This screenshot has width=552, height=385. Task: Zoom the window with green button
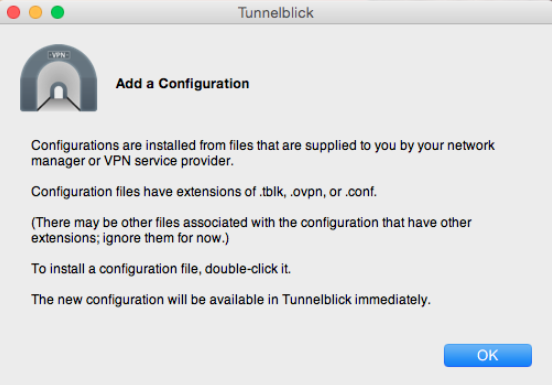(x=57, y=12)
